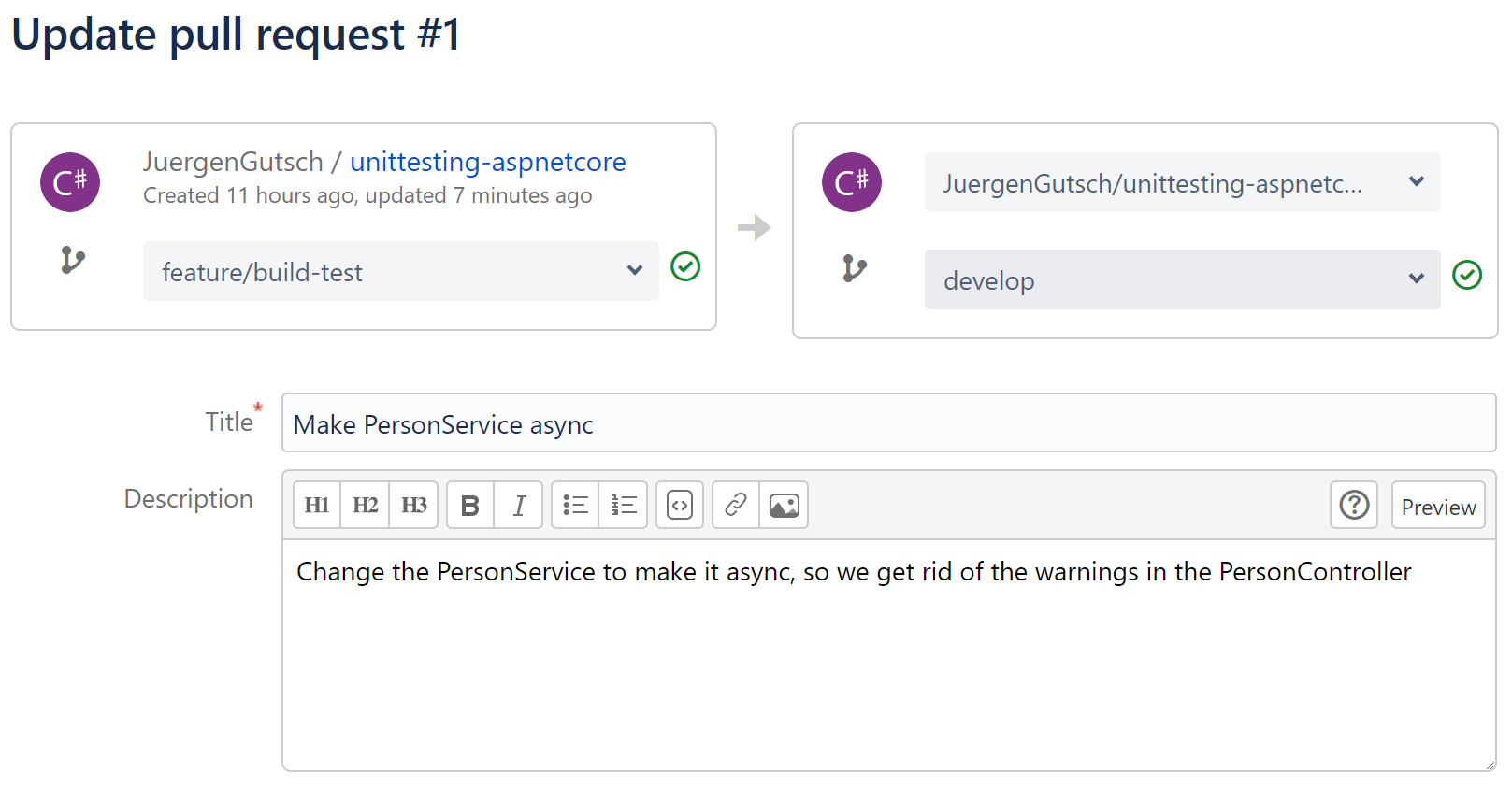Screen dimensions: 1512x787
Task: Click the develop branch green build status checkmark
Action: [1466, 276]
